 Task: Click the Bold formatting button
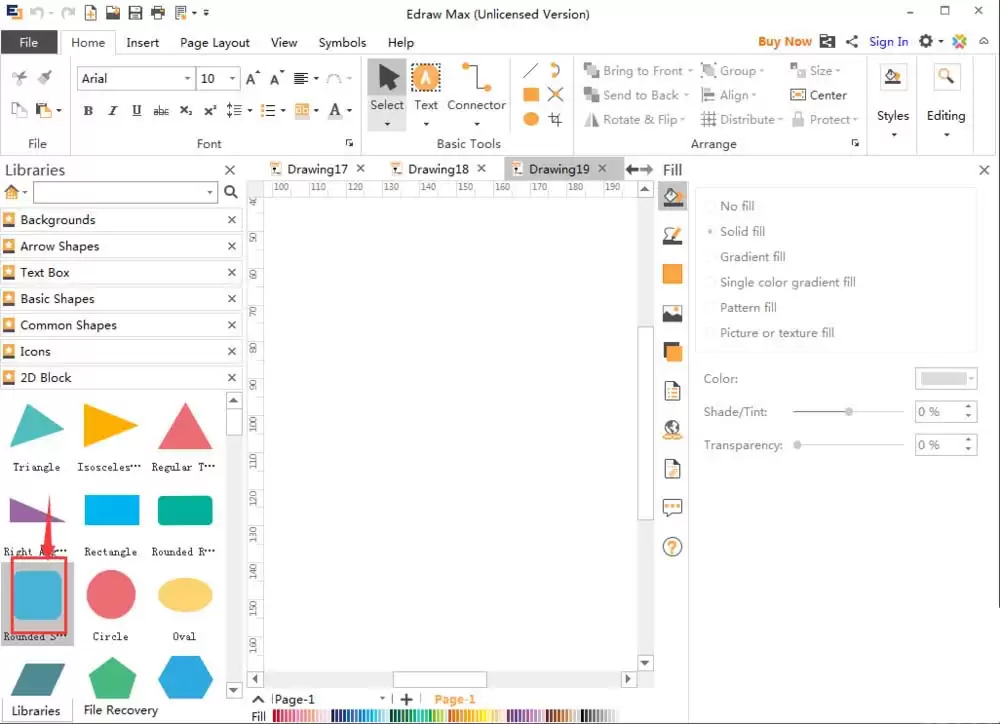(88, 110)
